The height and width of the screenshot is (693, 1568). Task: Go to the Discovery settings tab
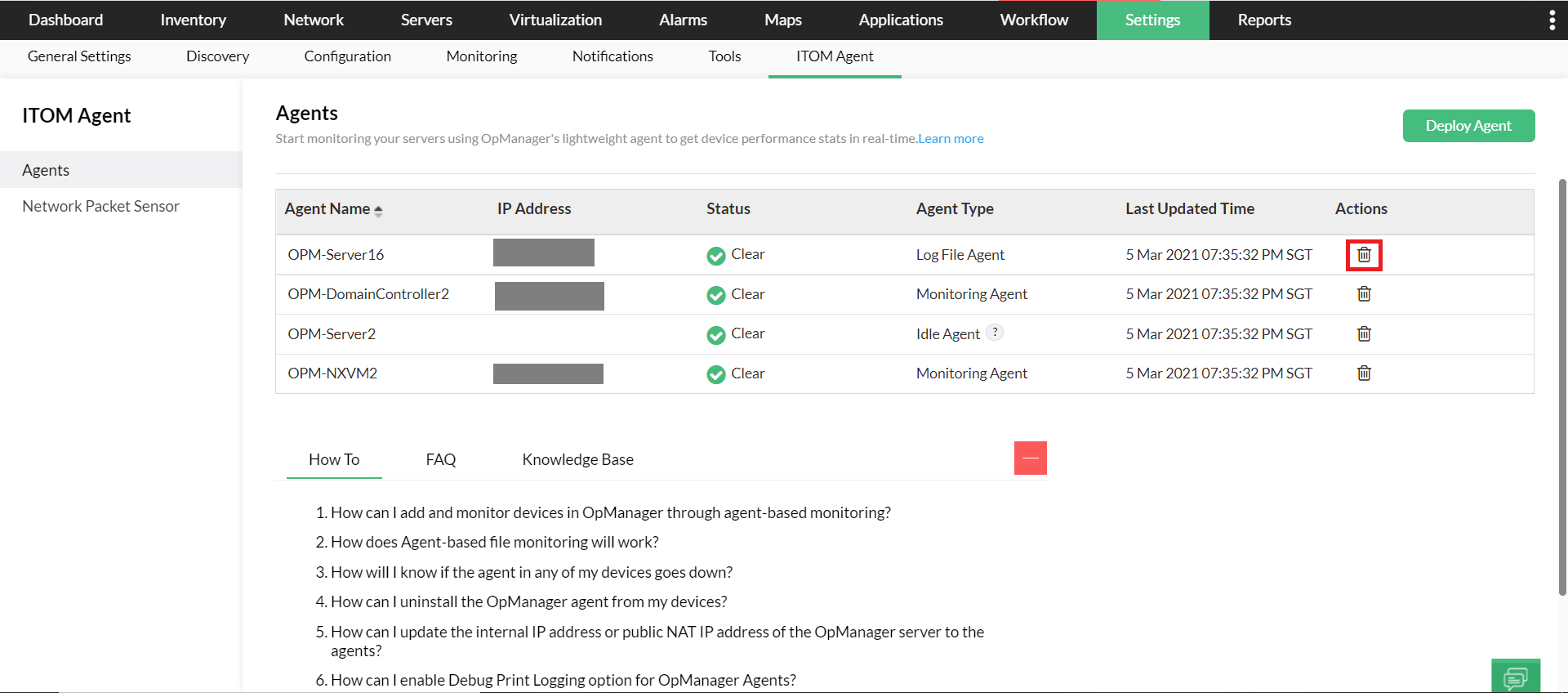click(217, 56)
